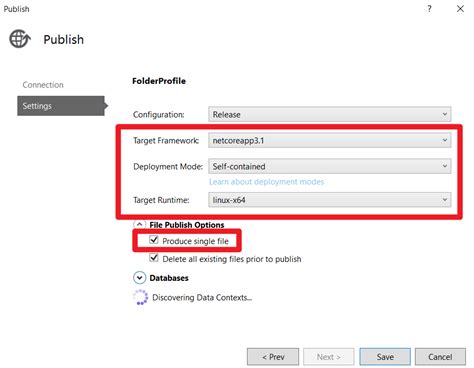Switch to the Connection tab
Image resolution: width=474 pixels, height=368 pixels.
(43, 85)
